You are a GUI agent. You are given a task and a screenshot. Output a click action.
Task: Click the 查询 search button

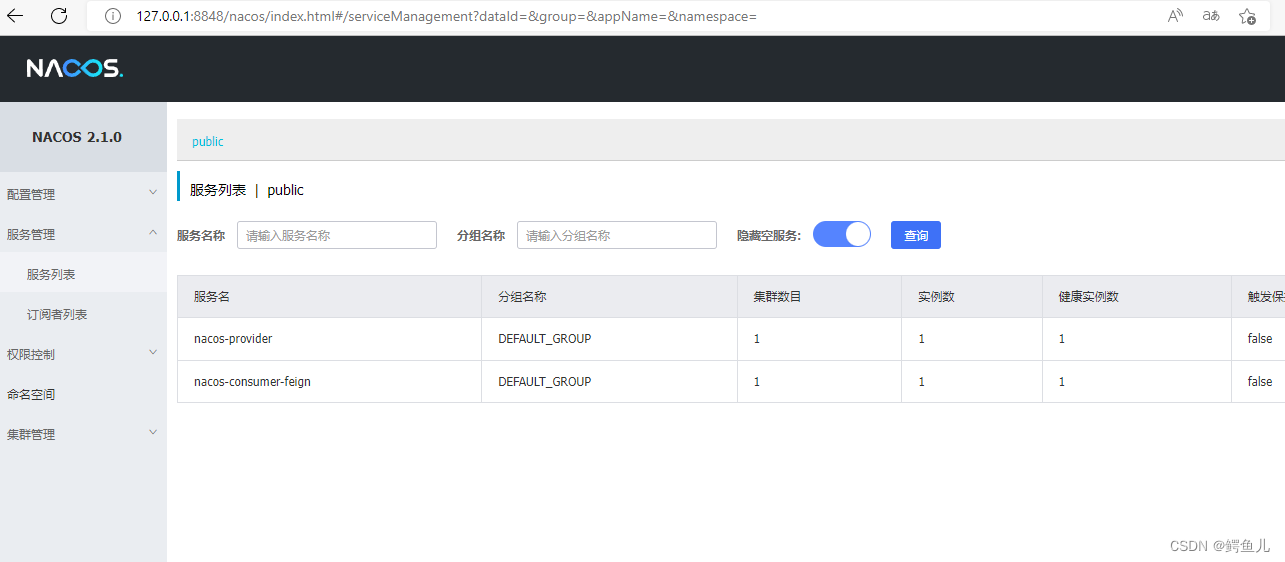point(916,235)
